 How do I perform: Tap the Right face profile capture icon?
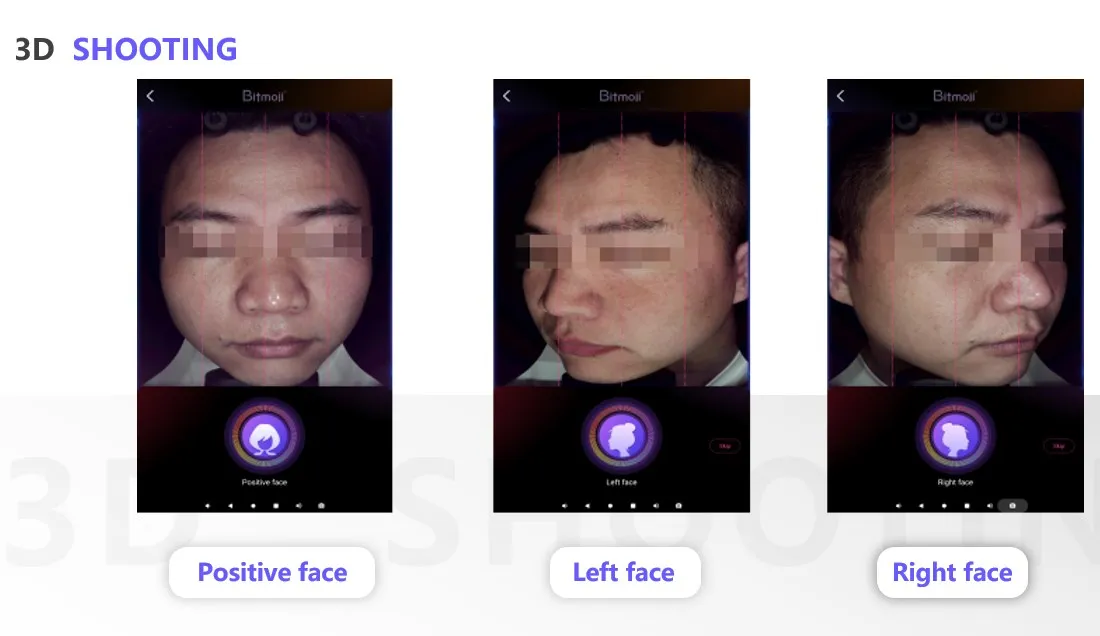tap(955, 436)
